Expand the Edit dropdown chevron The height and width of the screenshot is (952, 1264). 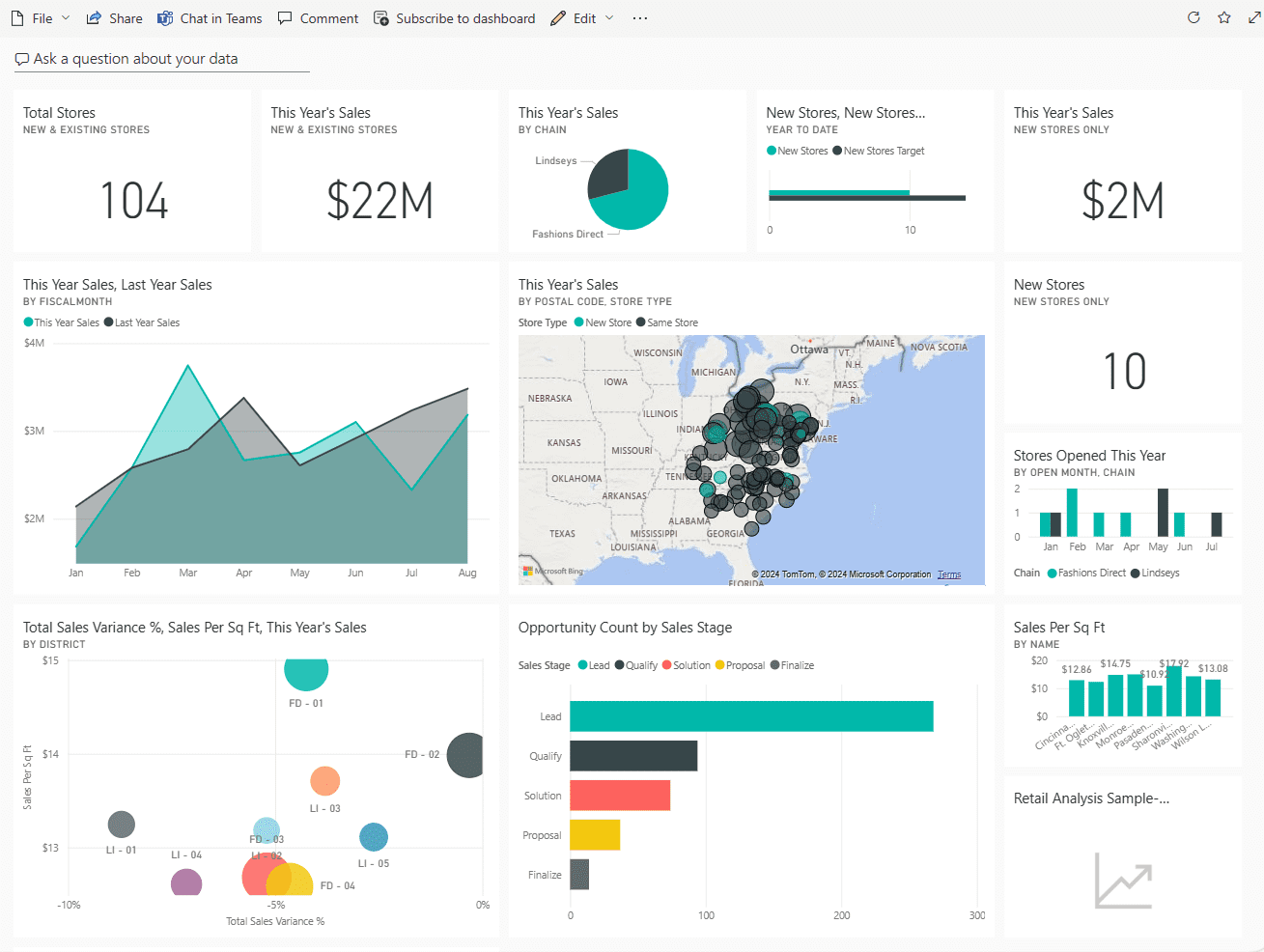click(607, 17)
